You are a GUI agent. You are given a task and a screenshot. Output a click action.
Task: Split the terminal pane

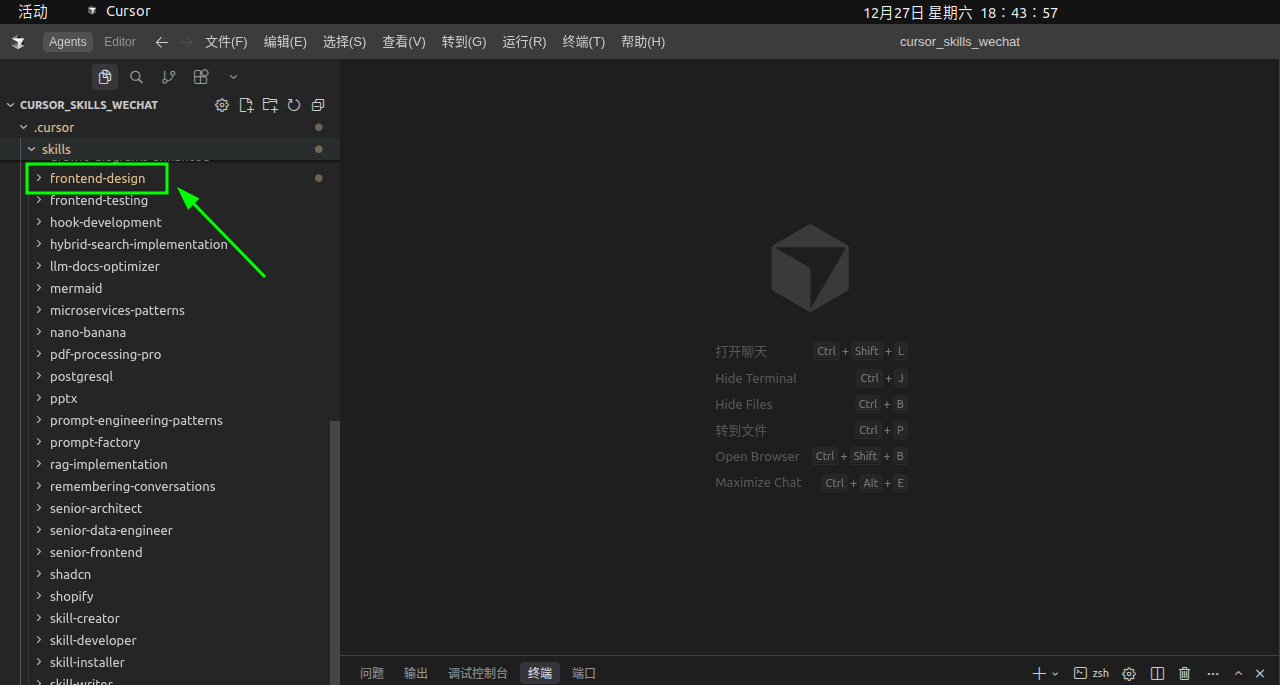[x=1157, y=673]
